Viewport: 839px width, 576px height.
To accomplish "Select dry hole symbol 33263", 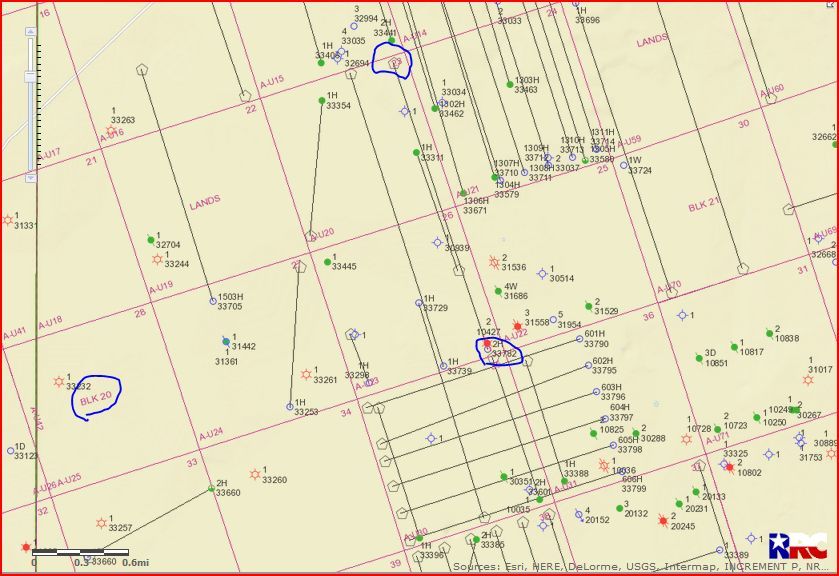I will [111, 131].
